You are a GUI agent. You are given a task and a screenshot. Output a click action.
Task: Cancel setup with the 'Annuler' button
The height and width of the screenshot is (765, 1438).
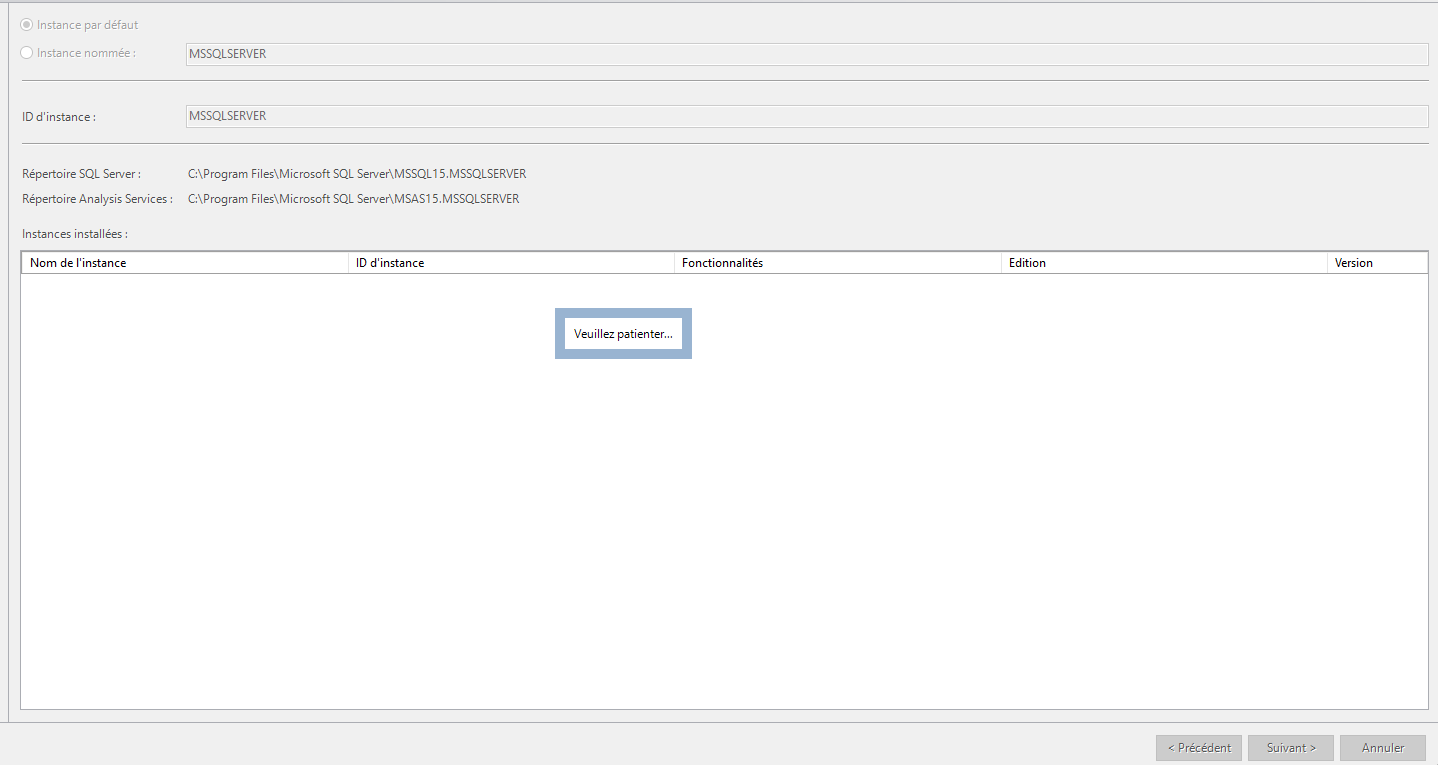click(x=1383, y=748)
